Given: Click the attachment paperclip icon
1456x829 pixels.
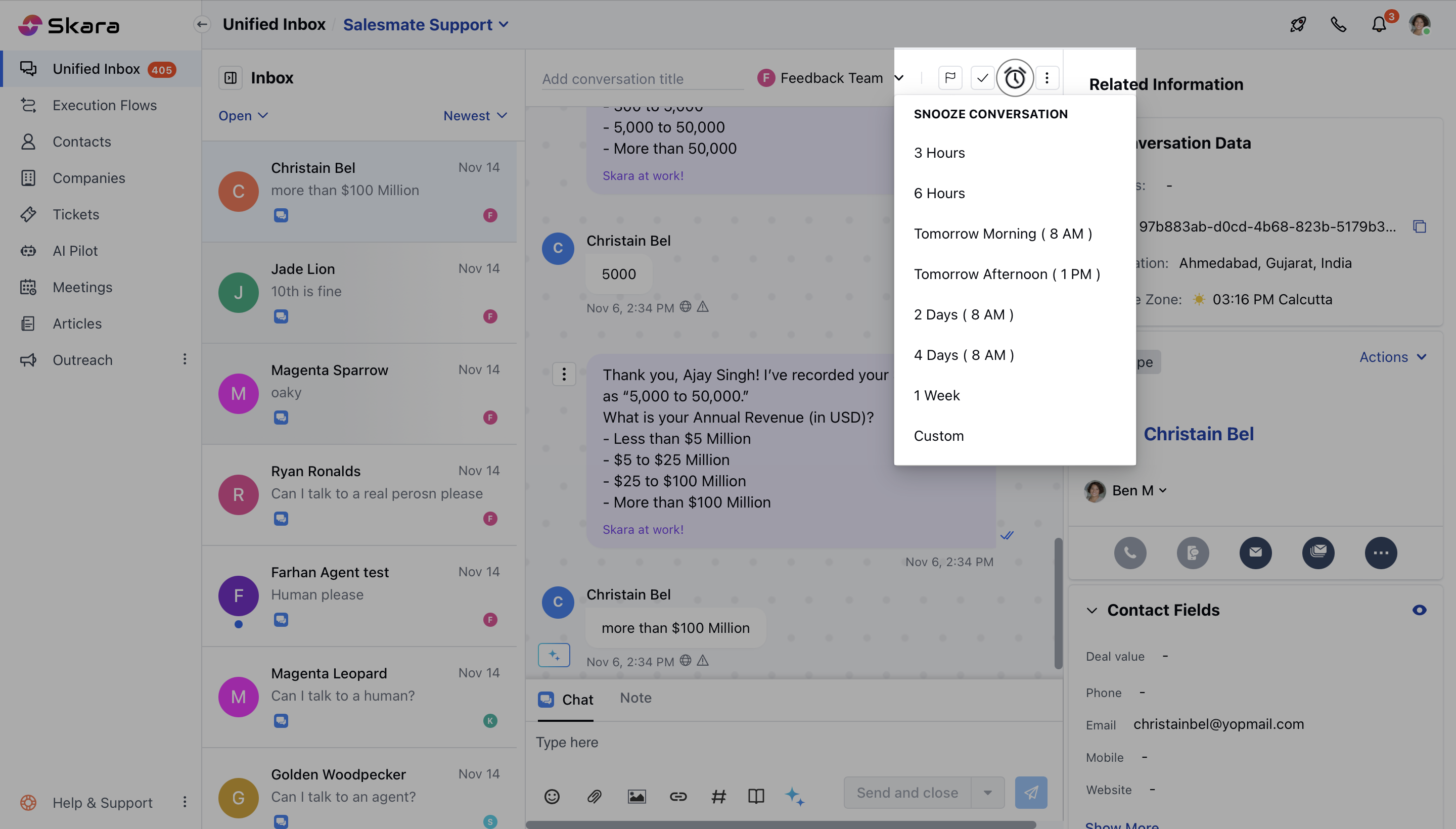Looking at the screenshot, I should pyautogui.click(x=594, y=796).
